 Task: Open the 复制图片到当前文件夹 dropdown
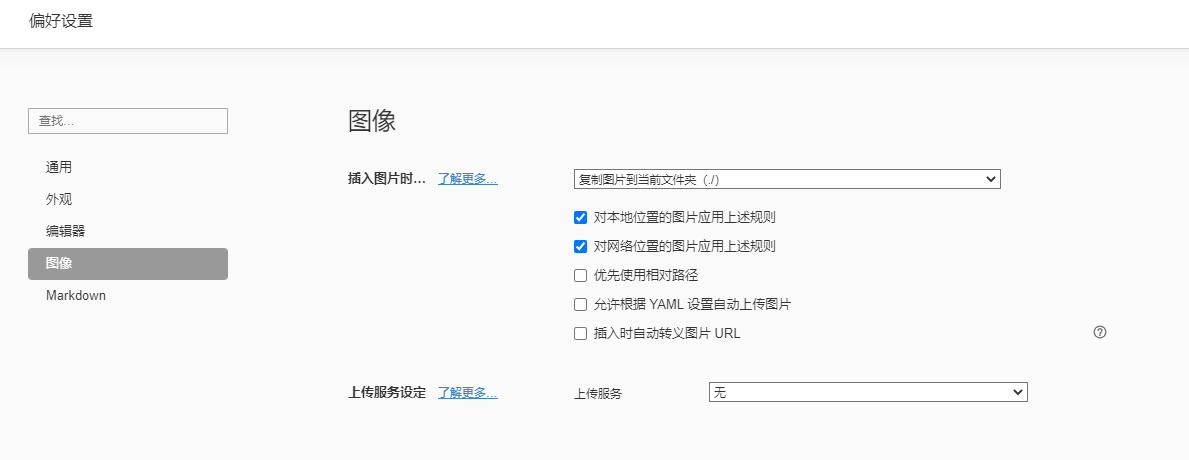click(x=787, y=179)
